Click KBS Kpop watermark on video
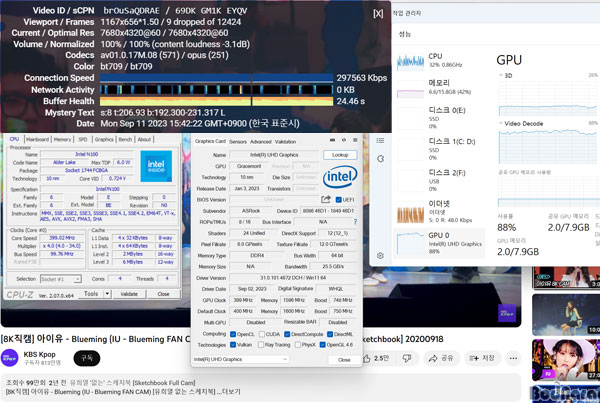 pos(507,313)
